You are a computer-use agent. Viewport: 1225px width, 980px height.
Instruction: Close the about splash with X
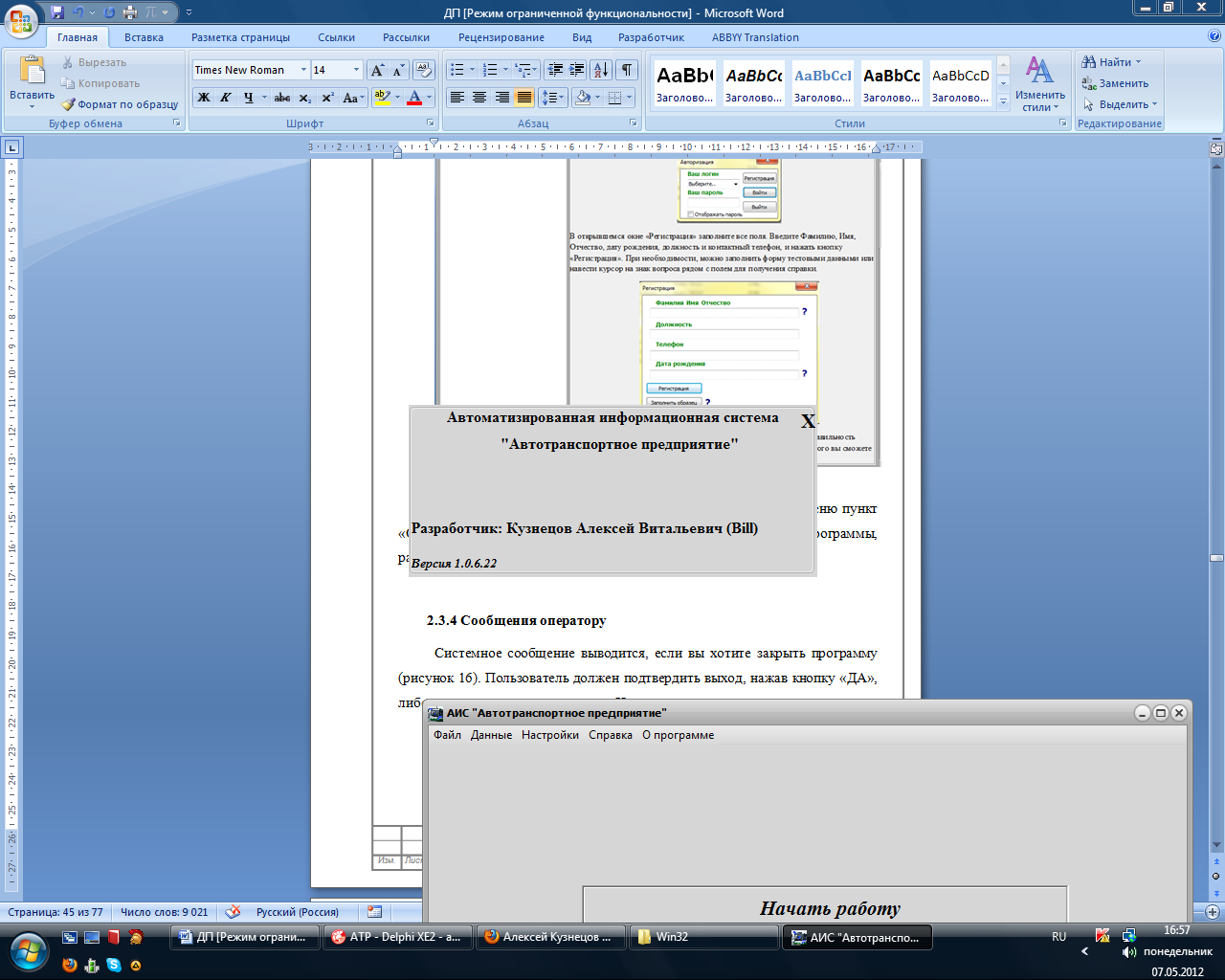point(808,421)
